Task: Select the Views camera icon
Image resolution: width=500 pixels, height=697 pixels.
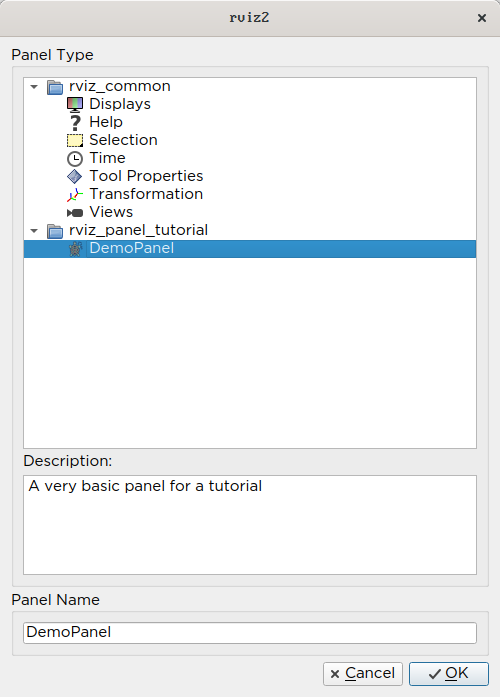Action: pyautogui.click(x=75, y=213)
